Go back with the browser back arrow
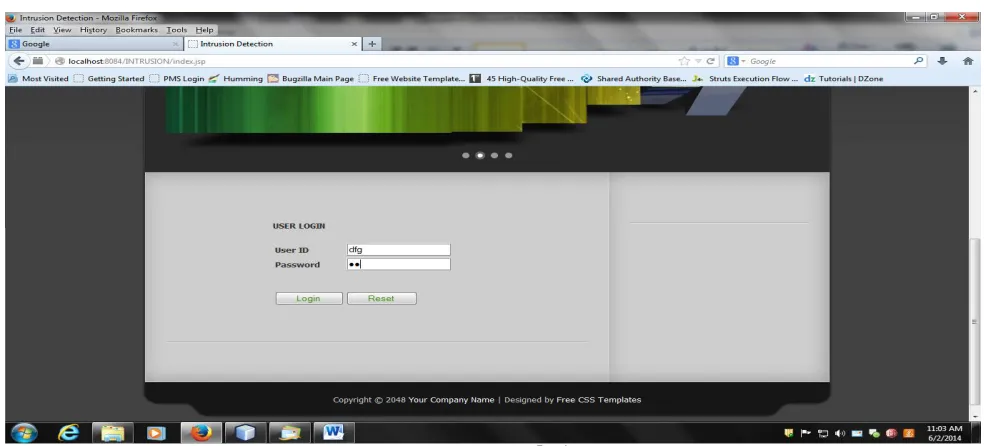 pyautogui.click(x=19, y=61)
